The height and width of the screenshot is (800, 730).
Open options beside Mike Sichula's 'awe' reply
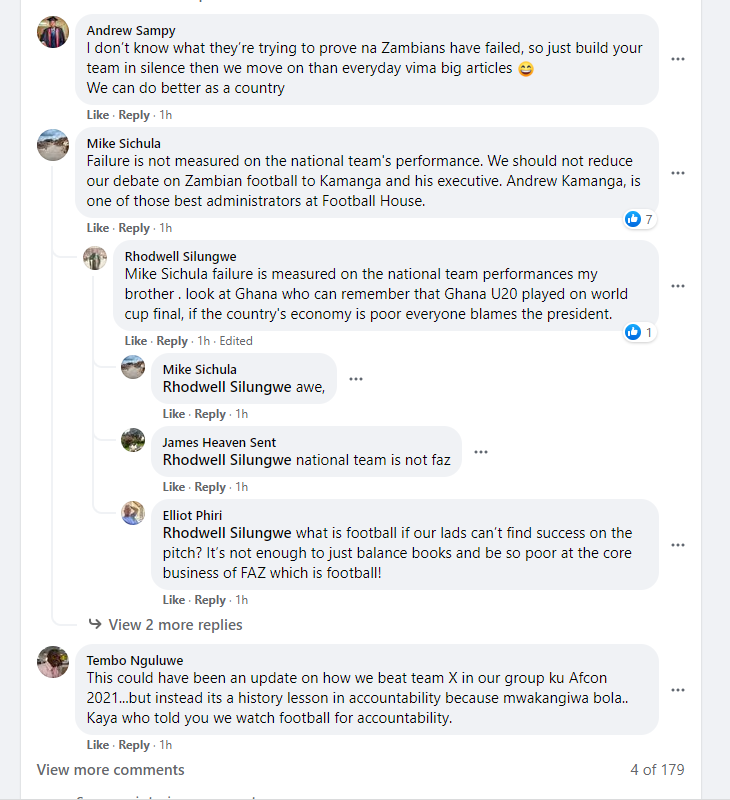[x=356, y=379]
